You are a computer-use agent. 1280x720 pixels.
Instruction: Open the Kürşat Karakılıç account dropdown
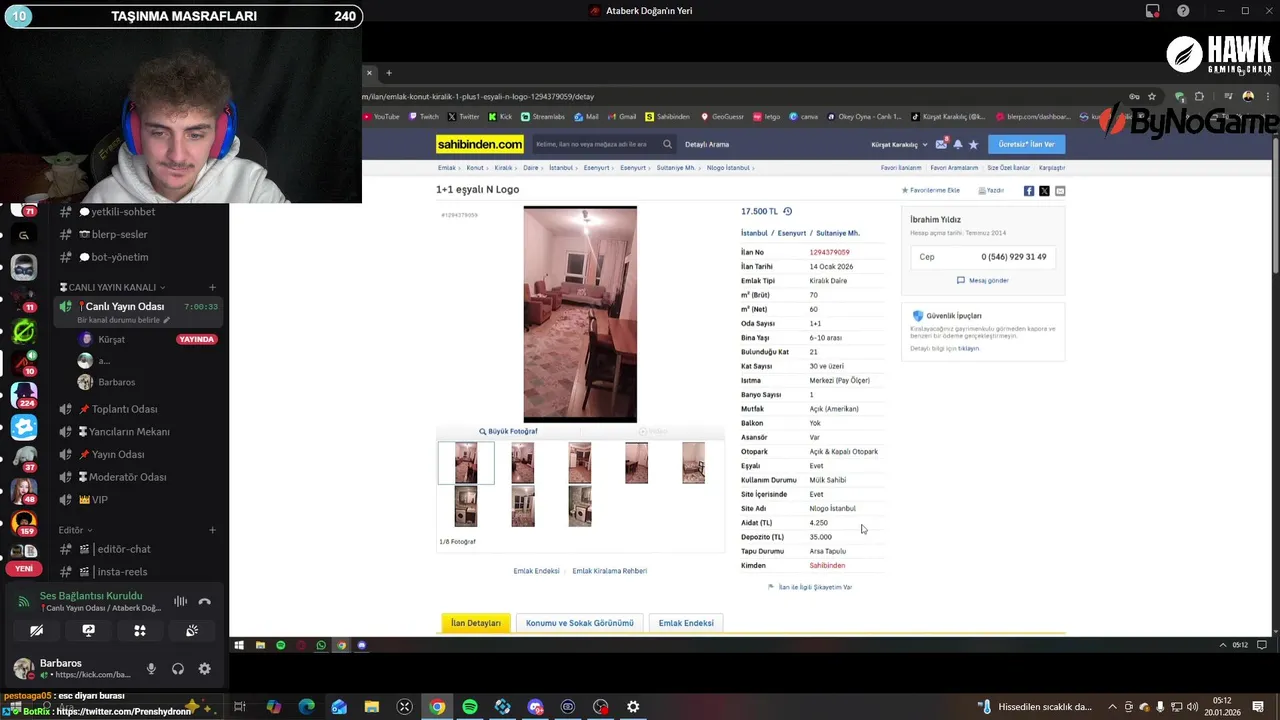899,144
